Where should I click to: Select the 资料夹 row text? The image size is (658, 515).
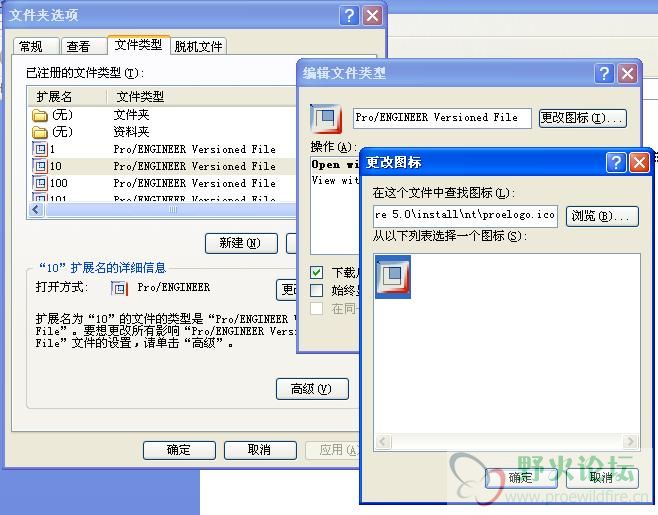131,132
